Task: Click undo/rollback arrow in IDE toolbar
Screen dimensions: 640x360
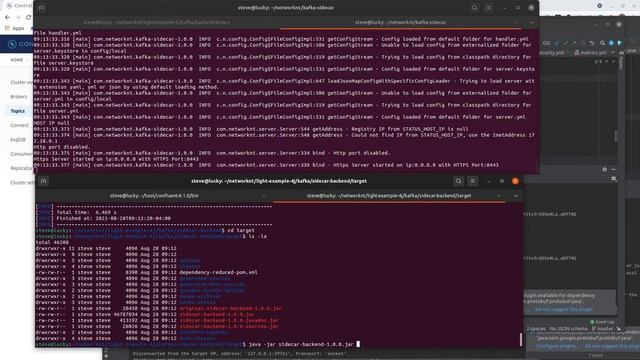Action: coord(592,43)
